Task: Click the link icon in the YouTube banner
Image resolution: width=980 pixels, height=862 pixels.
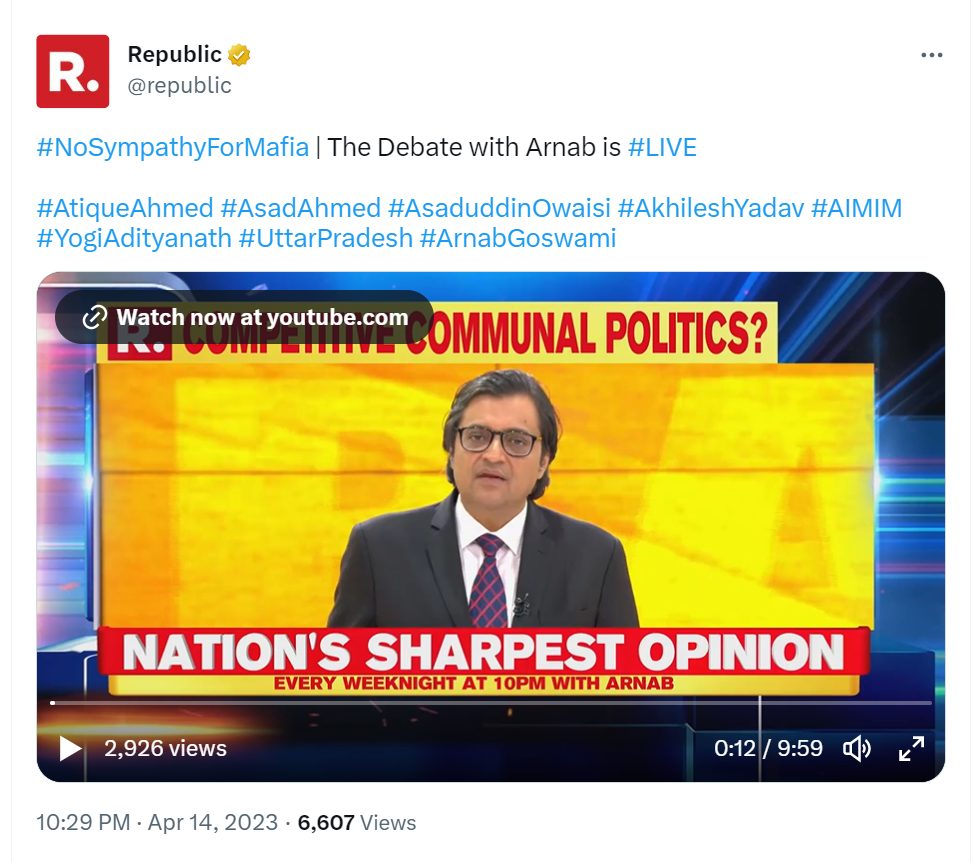Action: (94, 318)
